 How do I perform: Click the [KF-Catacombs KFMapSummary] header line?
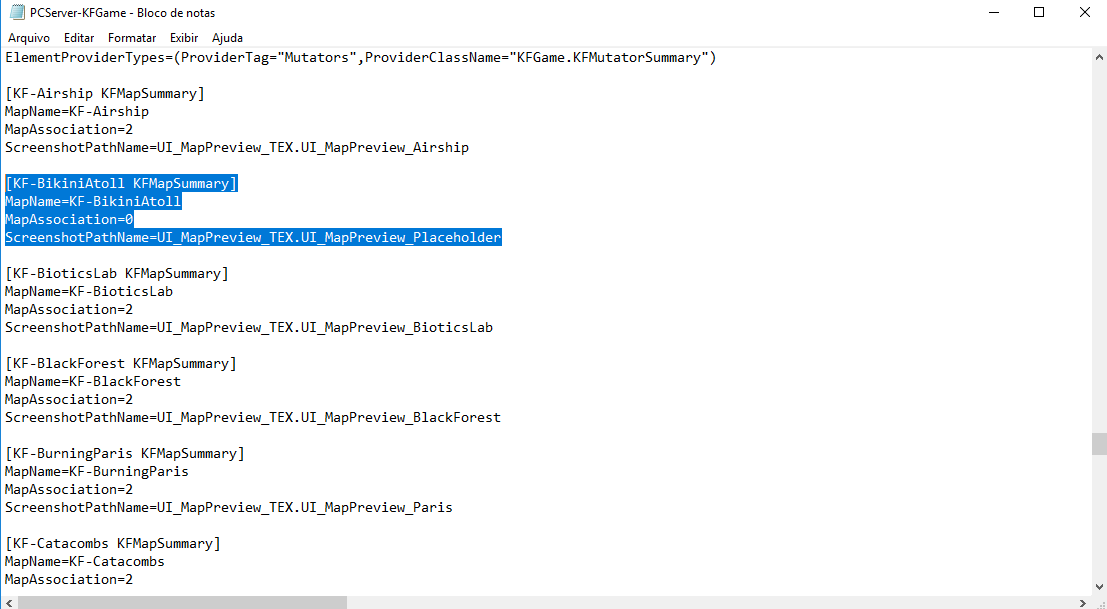pos(113,543)
